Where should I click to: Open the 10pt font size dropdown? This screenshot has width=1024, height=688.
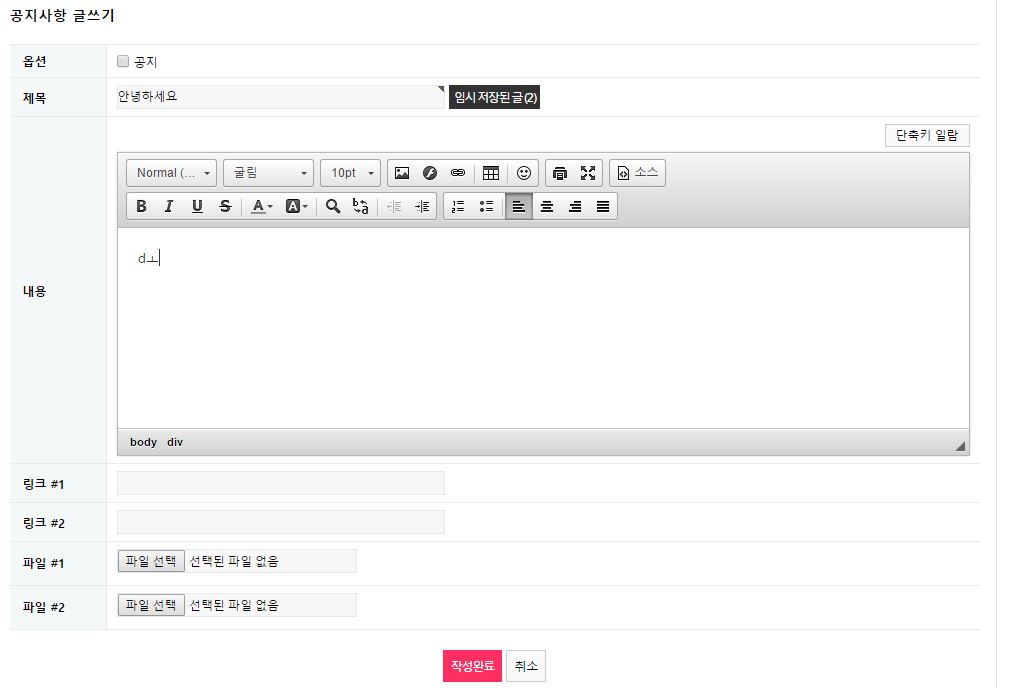click(x=351, y=173)
